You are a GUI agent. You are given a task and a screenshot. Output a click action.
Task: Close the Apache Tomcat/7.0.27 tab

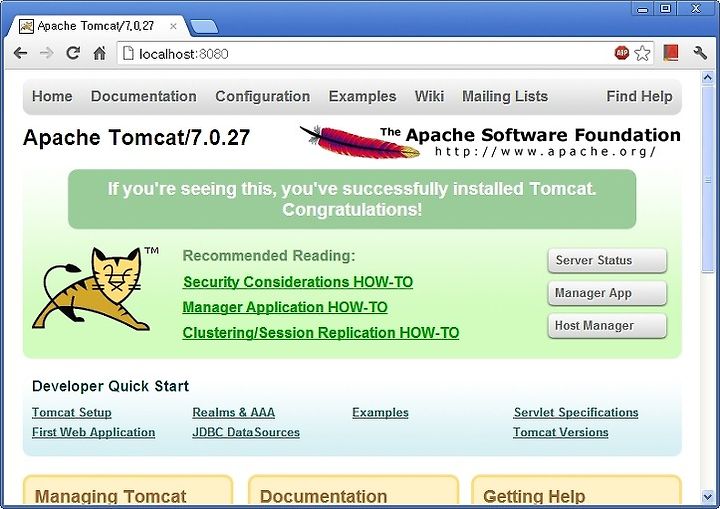coord(173,26)
